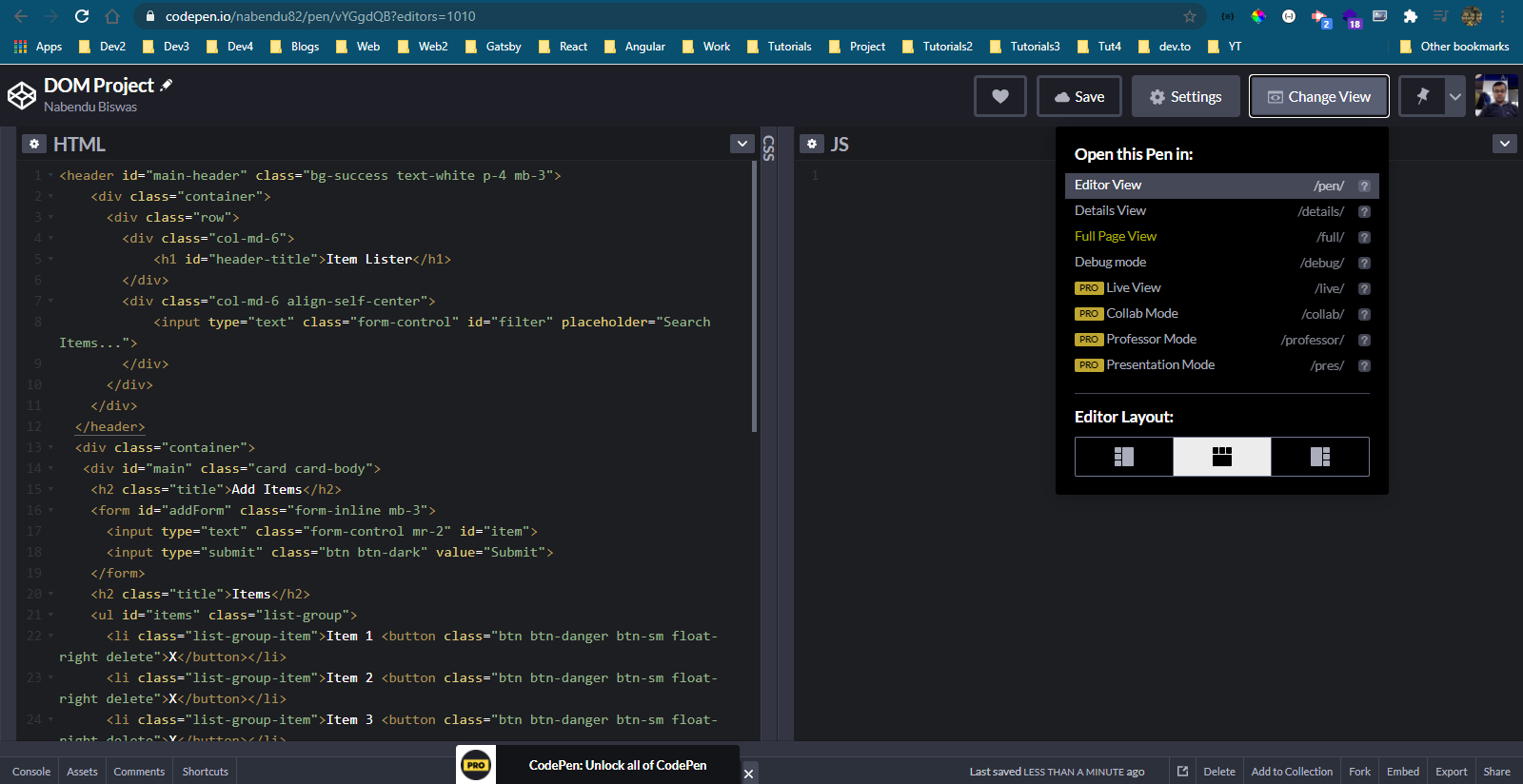The image size is (1523, 784).
Task: Love this pen with heart button
Action: tap(1000, 96)
